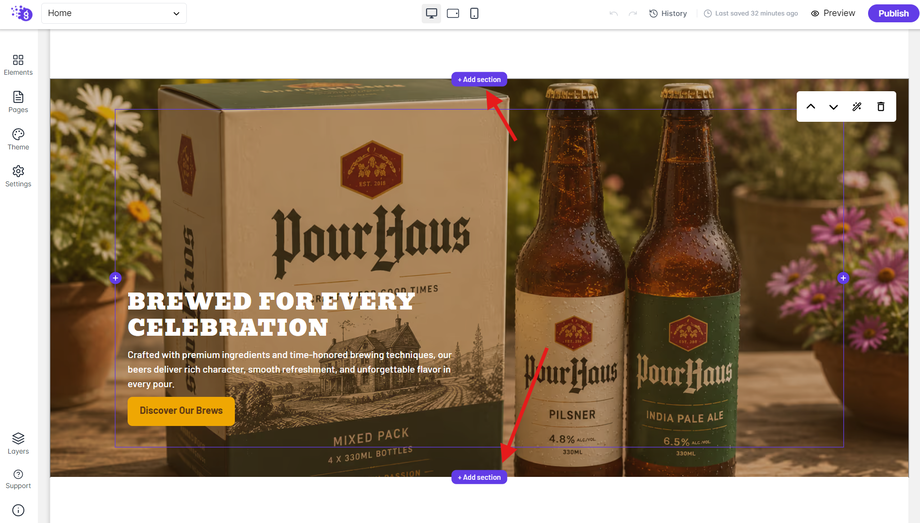This screenshot has width=920, height=523.
Task: Open the Home page dropdown
Action: [114, 13]
